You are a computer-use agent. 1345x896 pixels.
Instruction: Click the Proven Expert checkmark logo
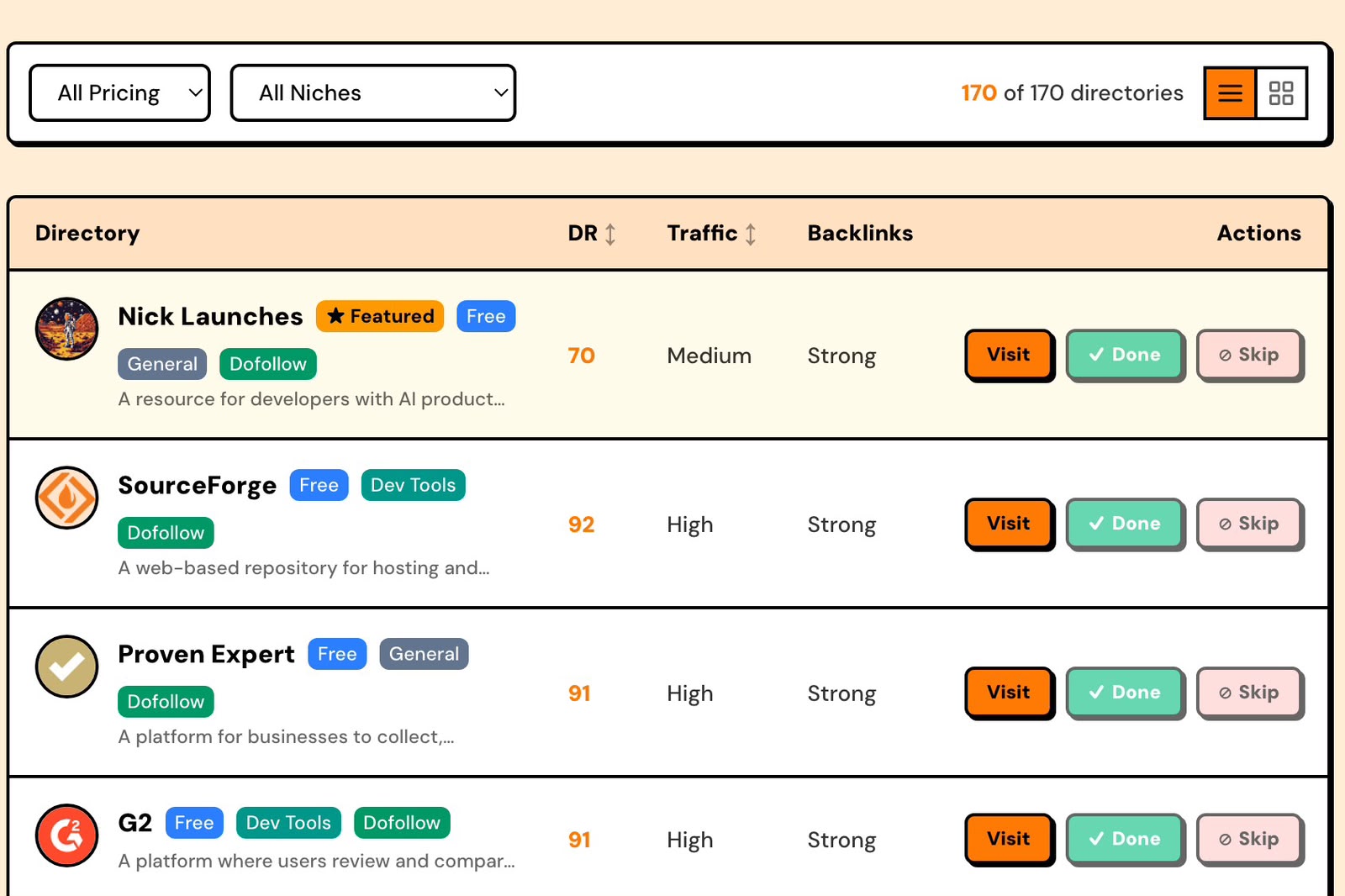tap(66, 667)
